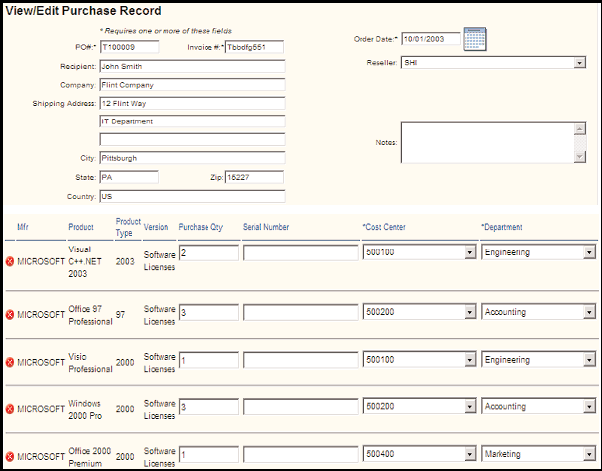Click the Product column header
Screen dimensions: 602x471
click(81, 227)
